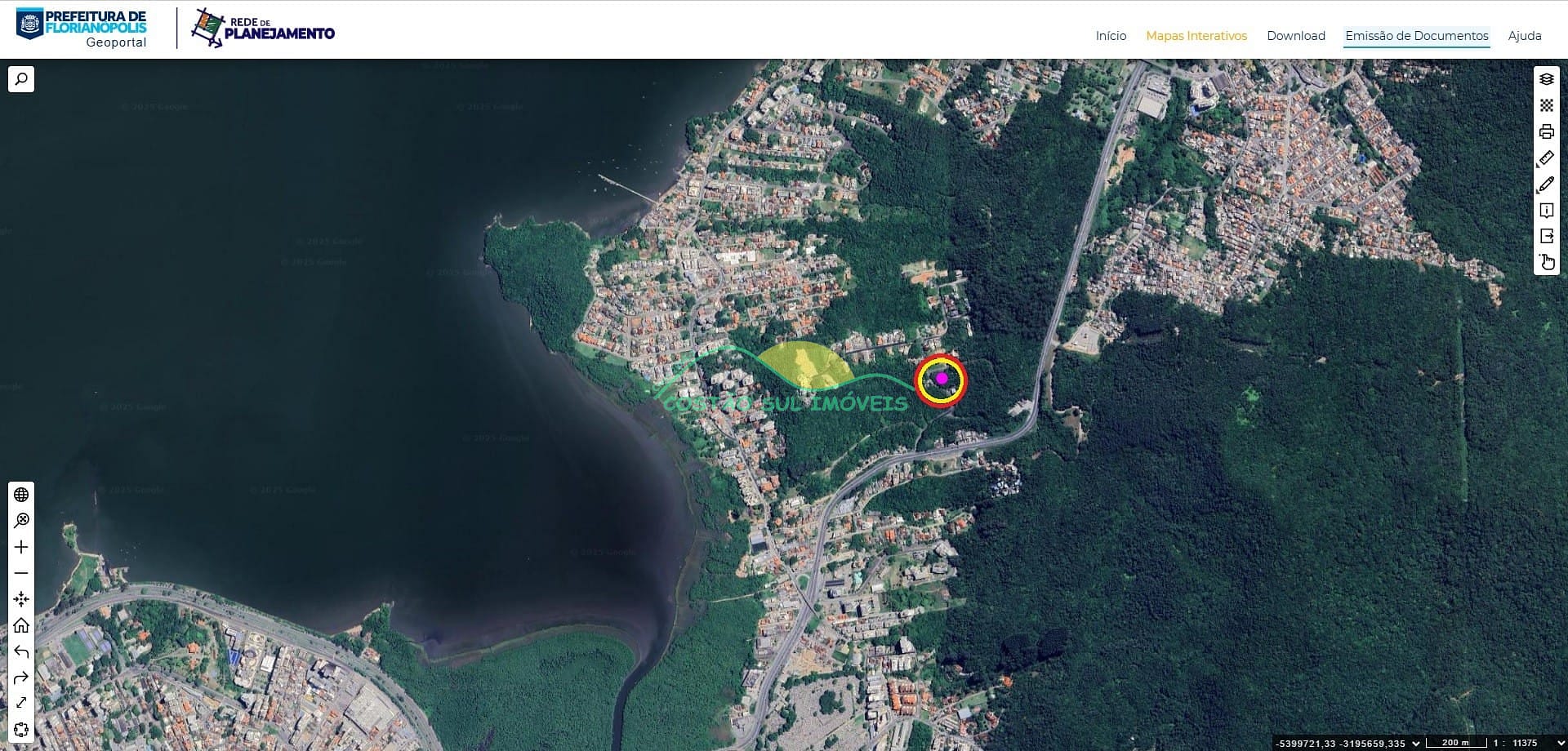Open the Ajuda link
1568x751 pixels.
[1524, 36]
